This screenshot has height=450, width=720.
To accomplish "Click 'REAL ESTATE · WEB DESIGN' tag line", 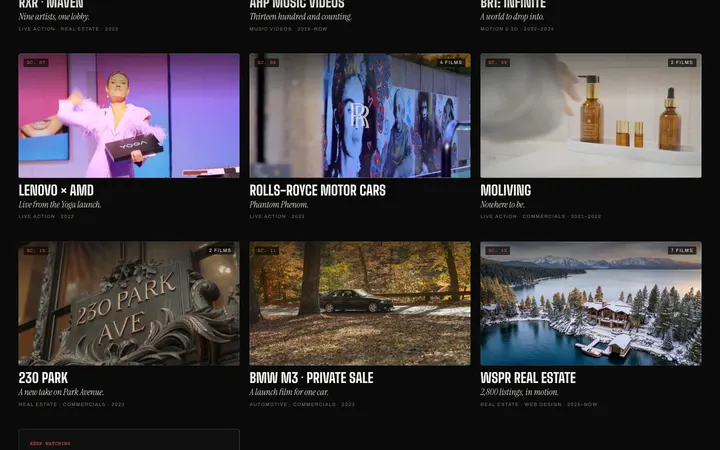I will (539, 405).
